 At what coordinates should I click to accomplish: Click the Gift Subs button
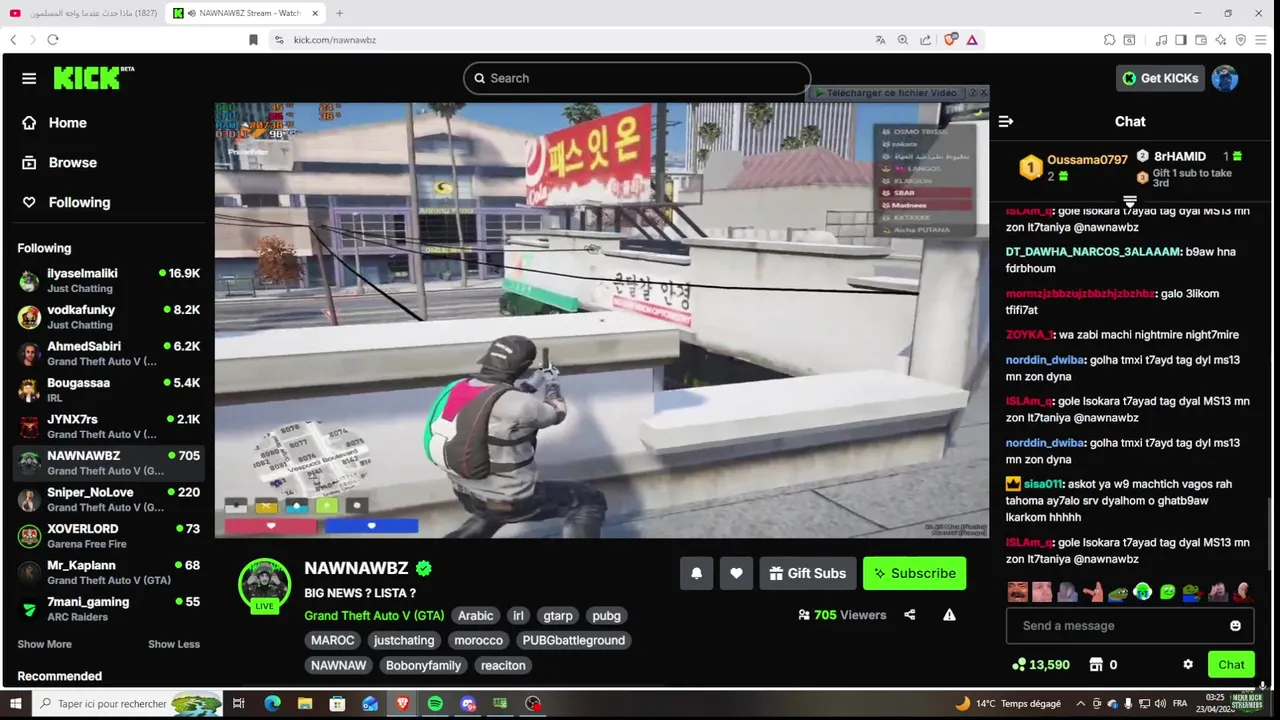tap(808, 573)
